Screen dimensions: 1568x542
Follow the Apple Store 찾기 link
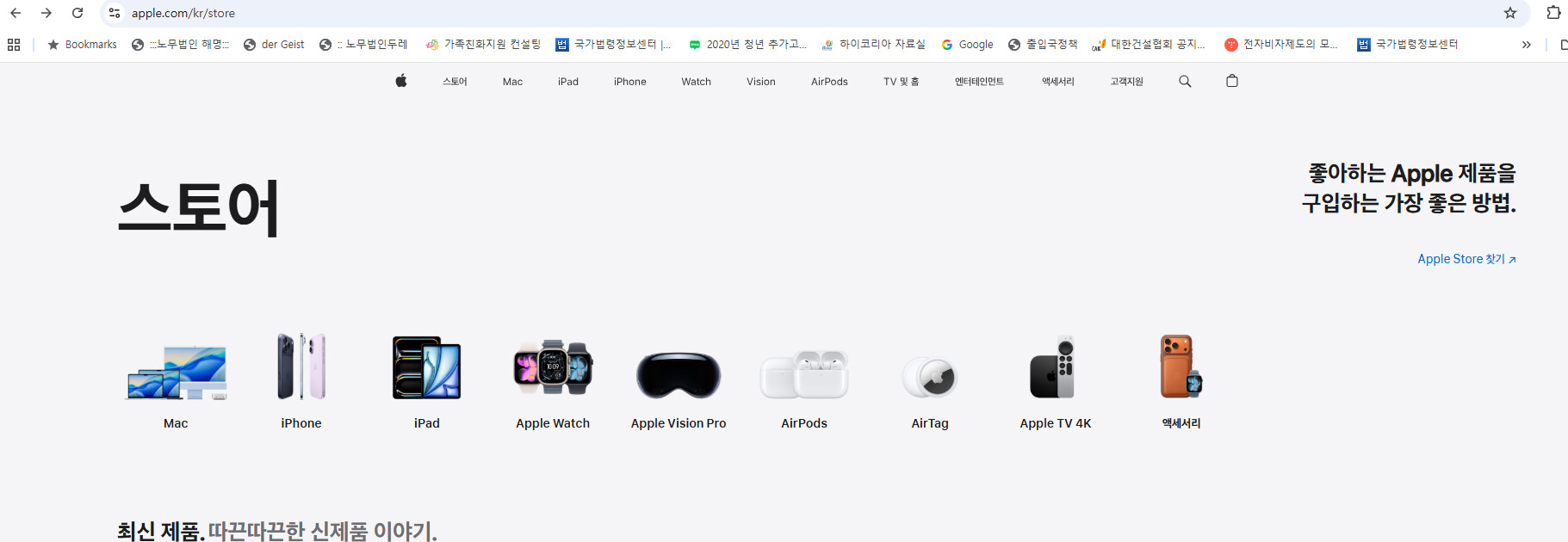[x=1466, y=259]
